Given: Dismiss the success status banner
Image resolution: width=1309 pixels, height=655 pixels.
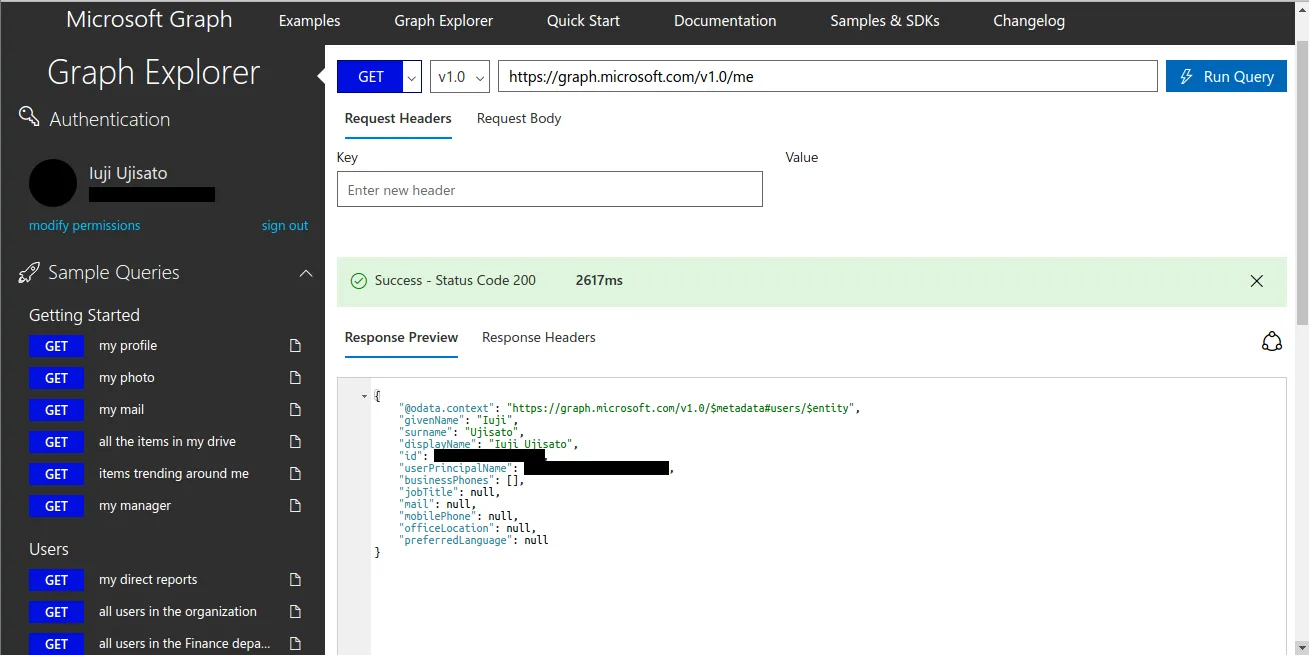Looking at the screenshot, I should pyautogui.click(x=1257, y=281).
